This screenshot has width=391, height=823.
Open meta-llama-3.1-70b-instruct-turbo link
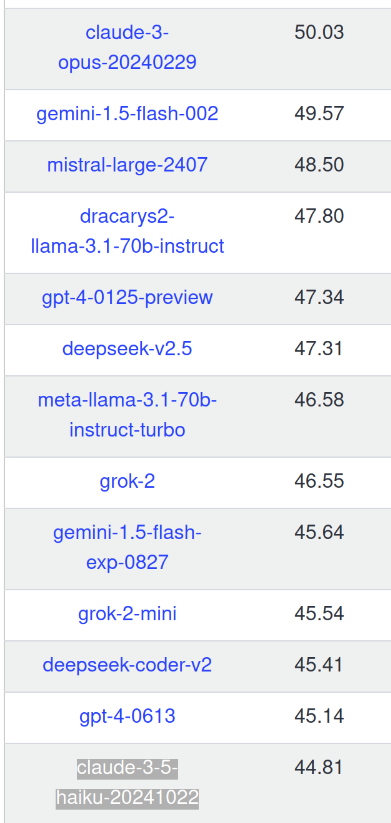point(127,415)
